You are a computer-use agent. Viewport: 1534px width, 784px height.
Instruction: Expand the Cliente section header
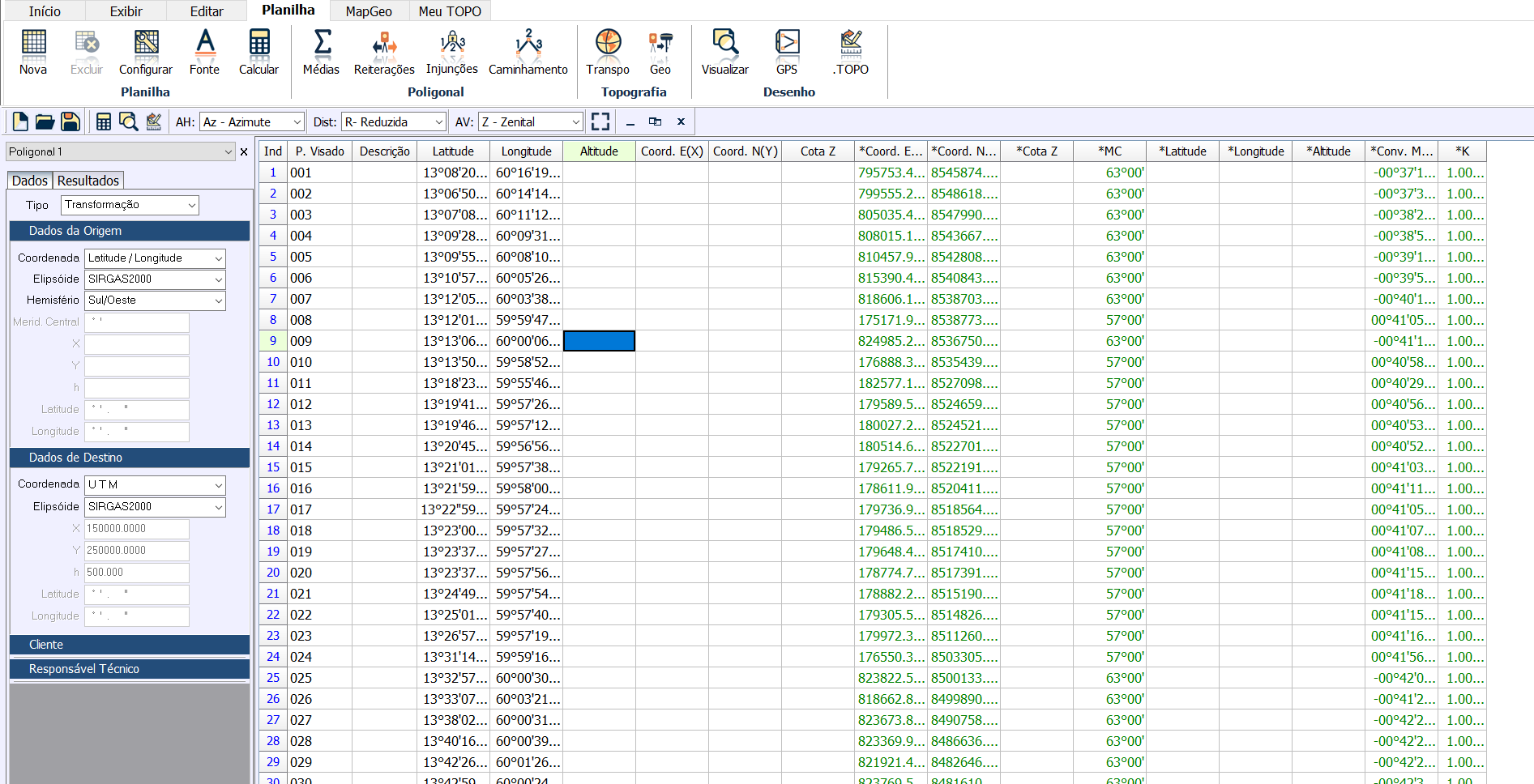130,645
